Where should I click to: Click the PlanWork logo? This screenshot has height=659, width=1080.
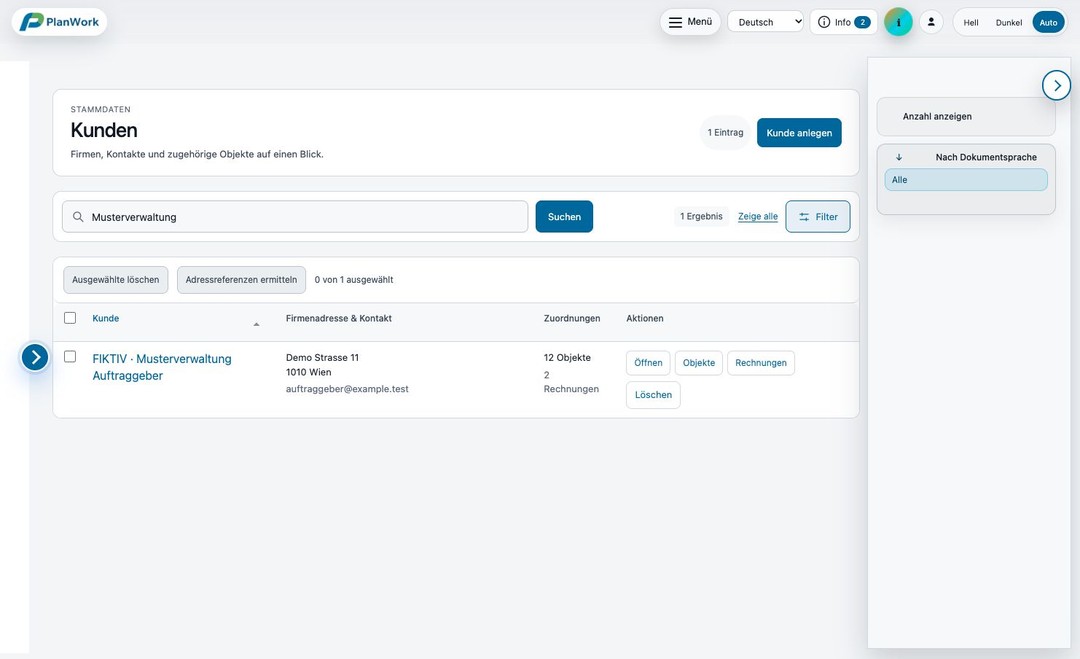pyautogui.click(x=59, y=22)
